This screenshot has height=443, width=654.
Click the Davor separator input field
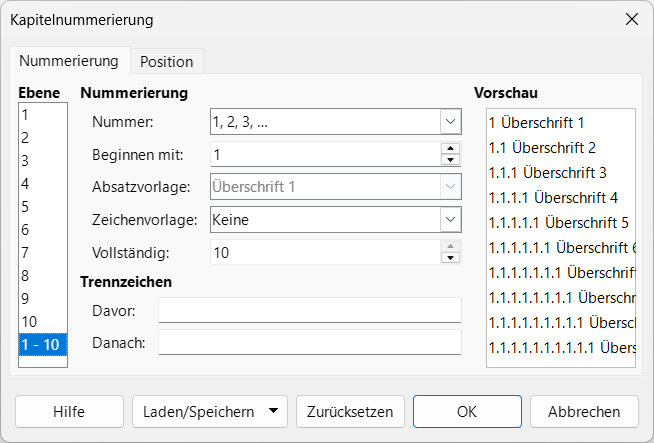point(310,310)
